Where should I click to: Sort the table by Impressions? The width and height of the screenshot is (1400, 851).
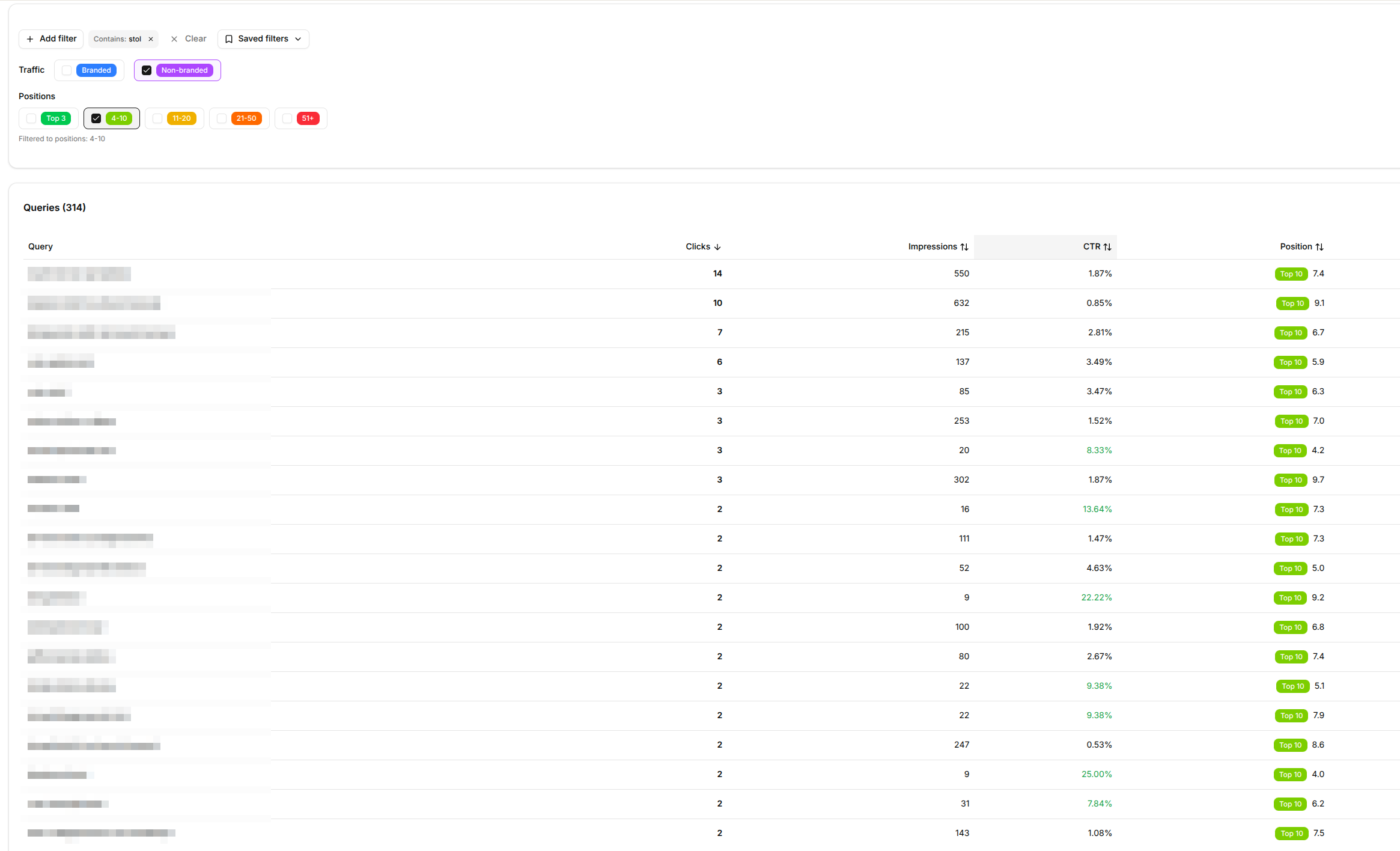[x=963, y=246]
